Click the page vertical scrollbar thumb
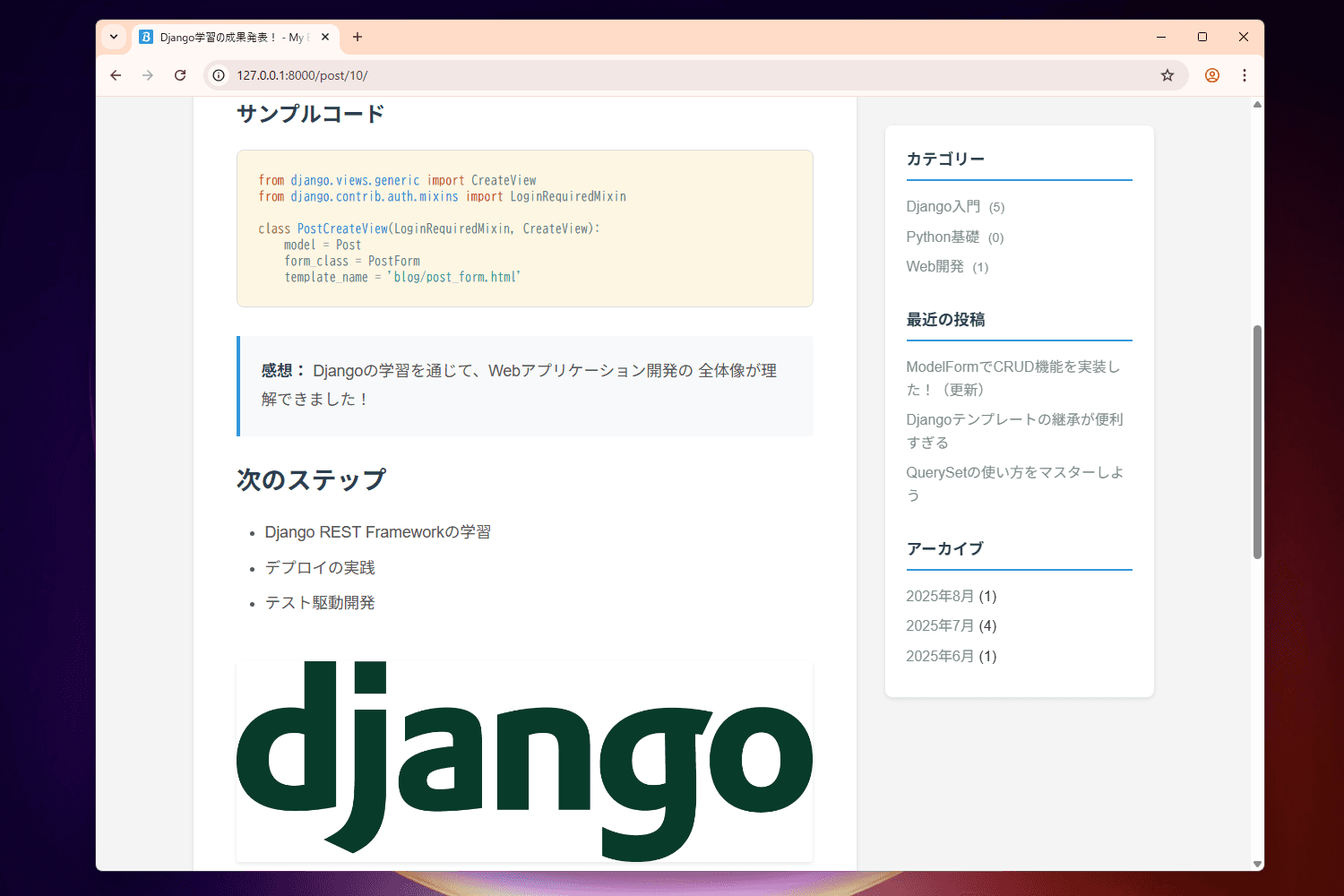This screenshot has width=1344, height=896. pyautogui.click(x=1257, y=442)
